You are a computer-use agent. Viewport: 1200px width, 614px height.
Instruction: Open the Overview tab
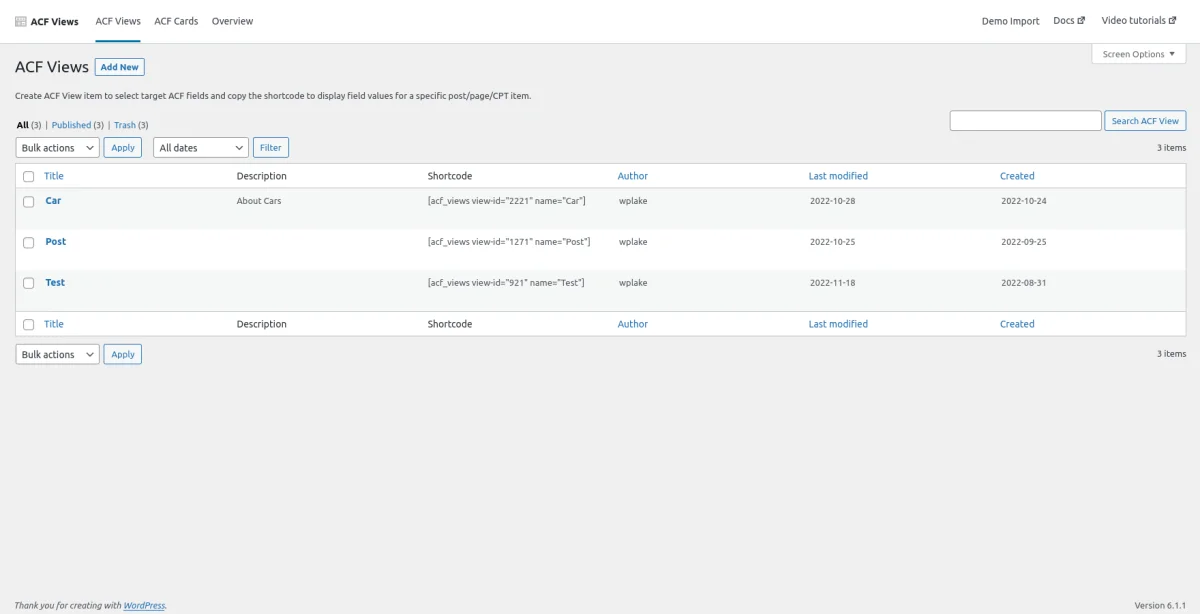pyautogui.click(x=232, y=21)
